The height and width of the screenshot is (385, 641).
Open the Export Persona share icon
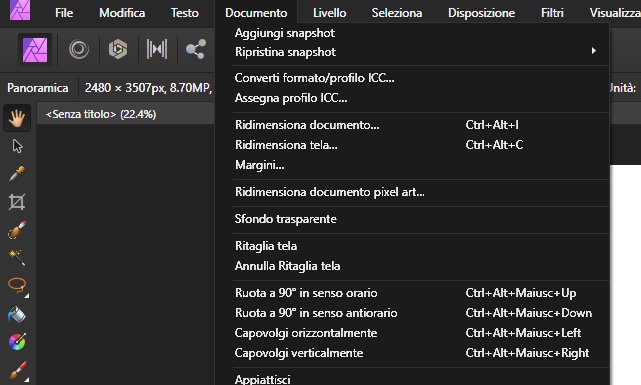click(196, 49)
